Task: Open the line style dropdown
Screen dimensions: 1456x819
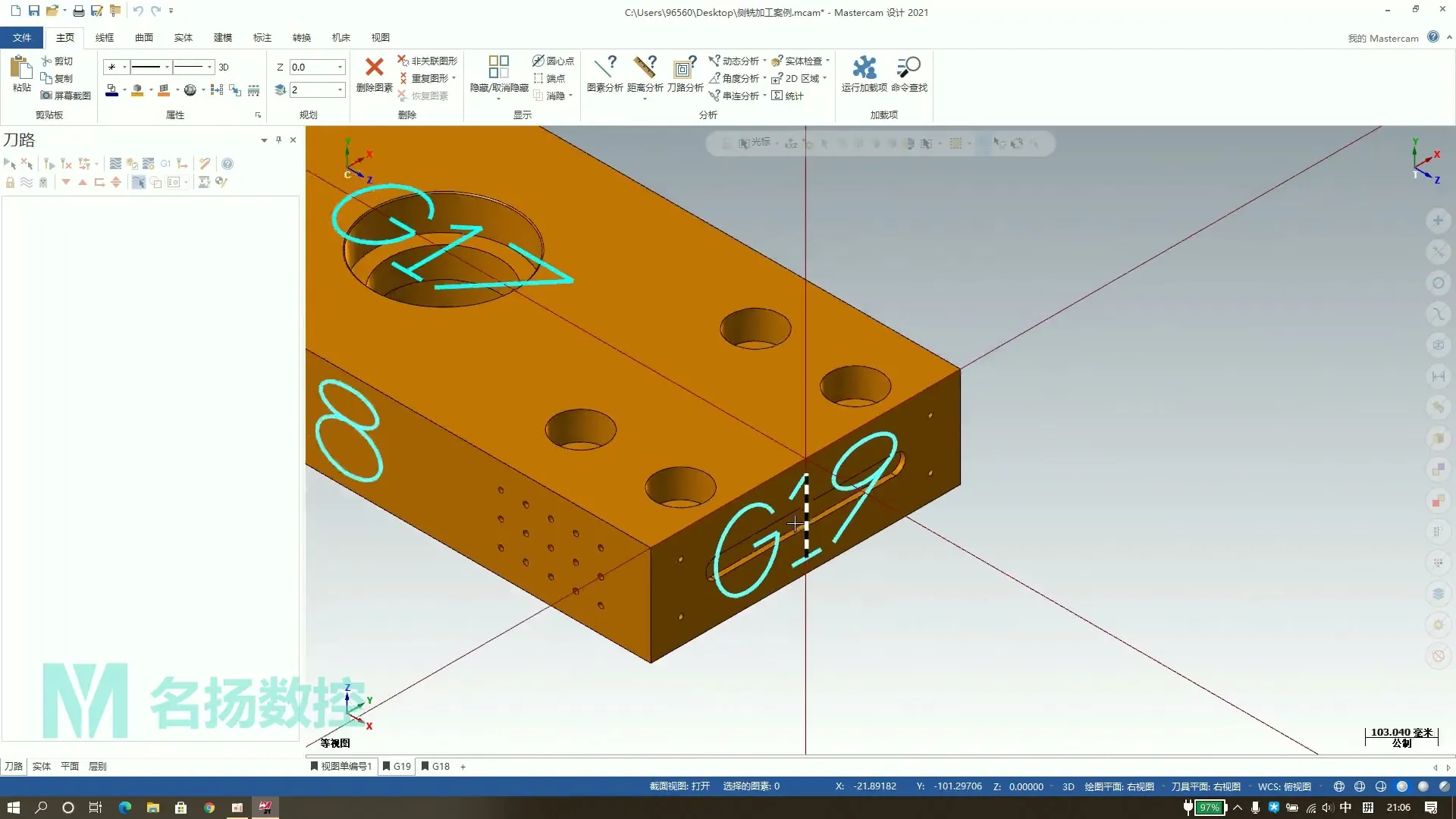Action: (x=167, y=67)
